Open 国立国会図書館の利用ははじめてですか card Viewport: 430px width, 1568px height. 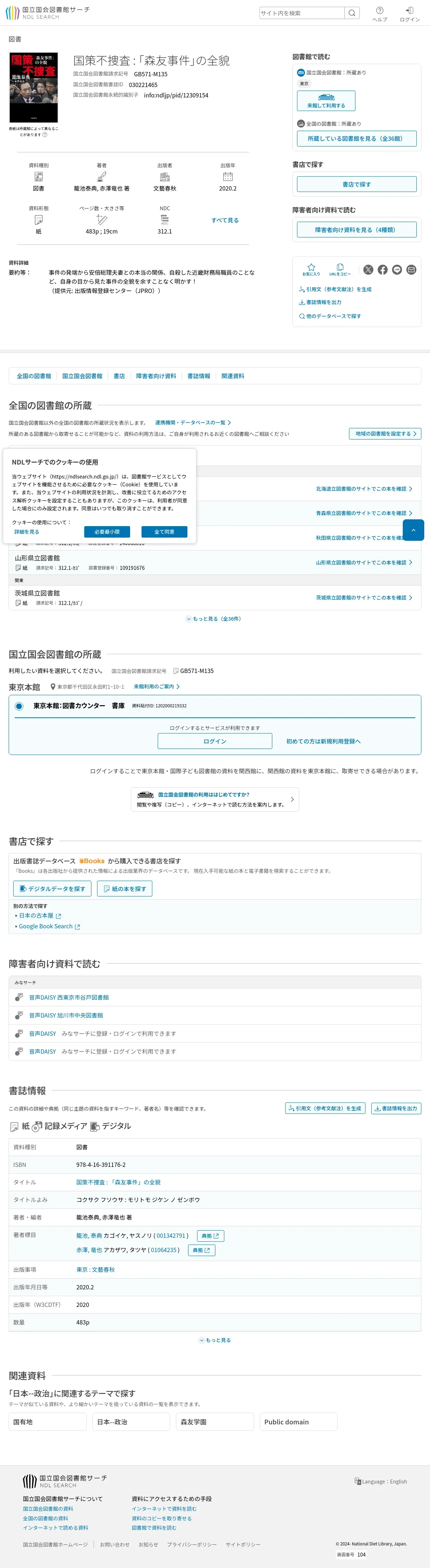tap(215, 799)
